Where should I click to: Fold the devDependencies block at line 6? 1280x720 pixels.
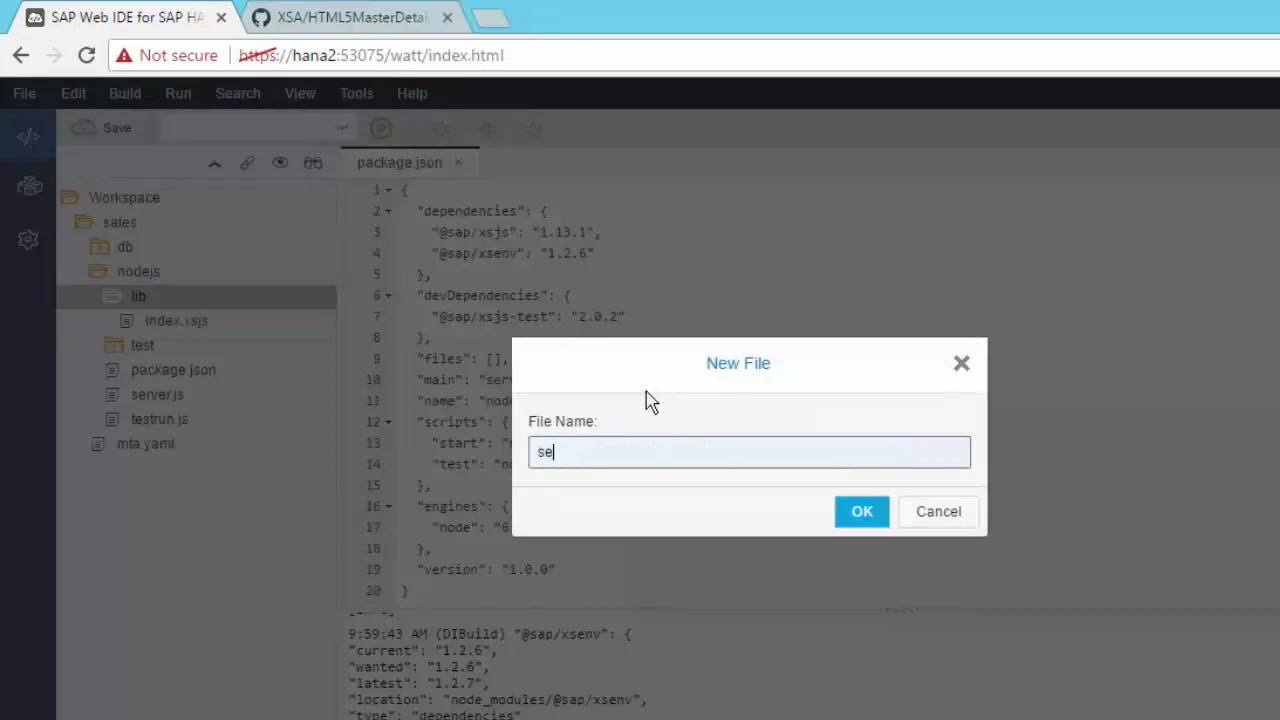pyautogui.click(x=389, y=295)
